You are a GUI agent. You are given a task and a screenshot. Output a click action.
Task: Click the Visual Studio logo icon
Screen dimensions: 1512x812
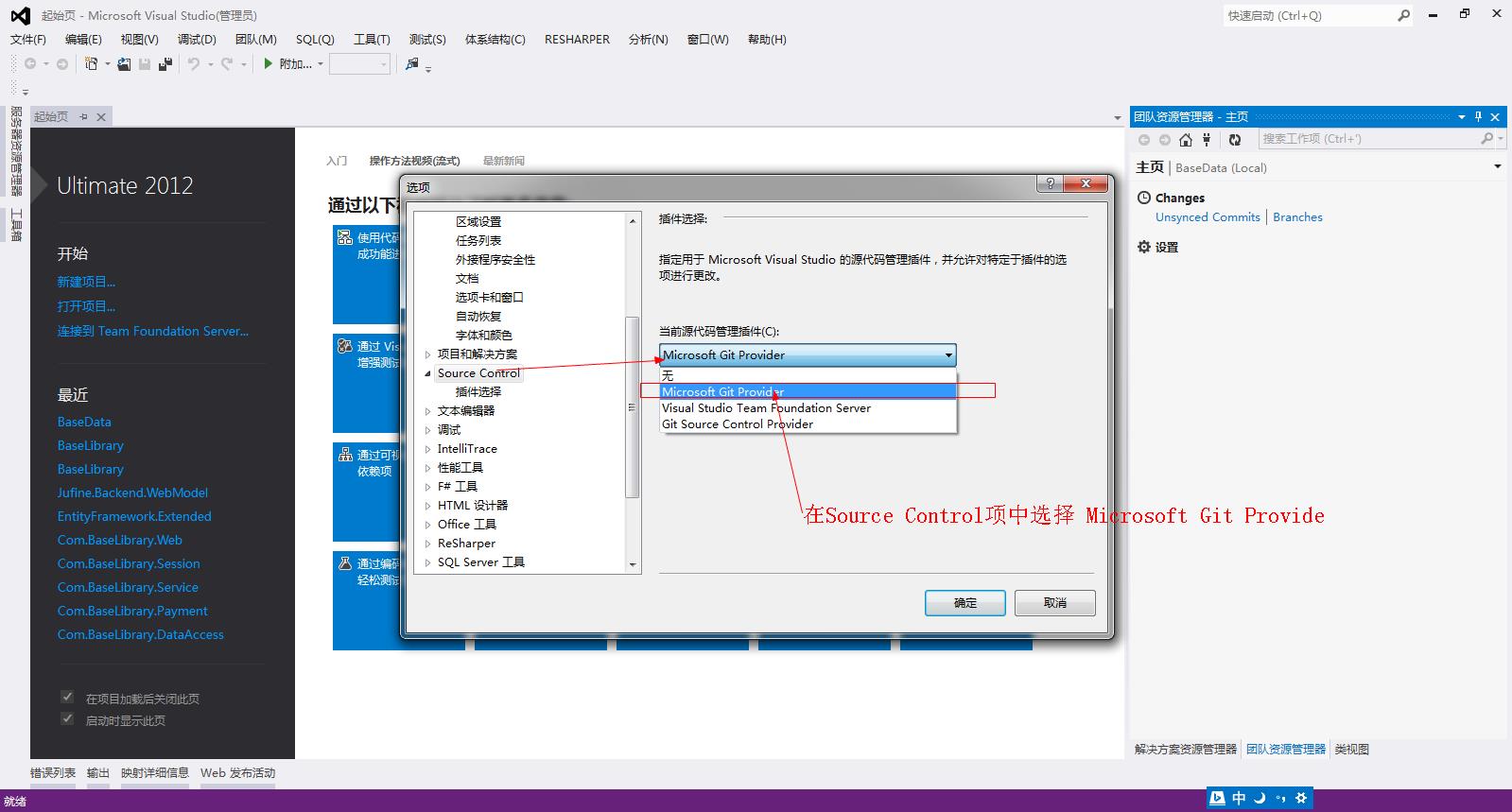(20, 15)
